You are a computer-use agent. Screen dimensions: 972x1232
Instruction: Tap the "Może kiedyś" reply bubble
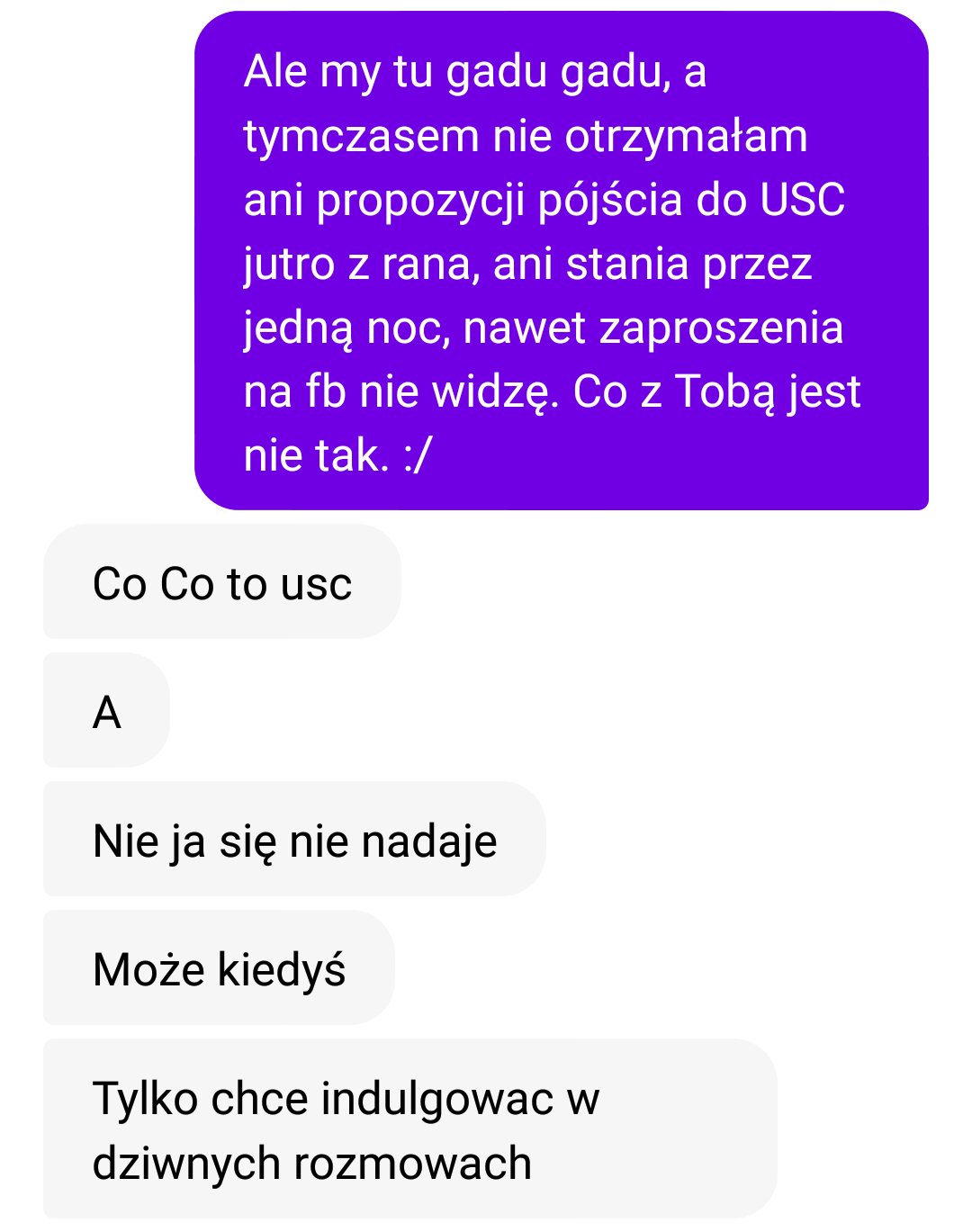pyautogui.click(x=219, y=968)
